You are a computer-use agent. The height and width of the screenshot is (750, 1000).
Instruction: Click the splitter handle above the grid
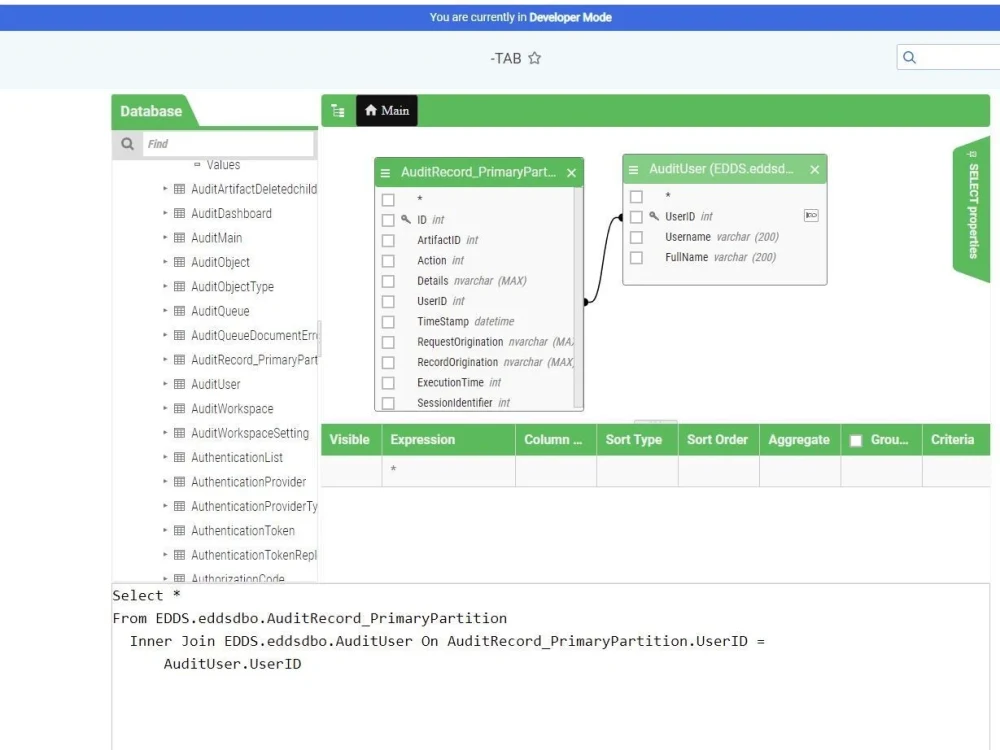pyautogui.click(x=656, y=422)
